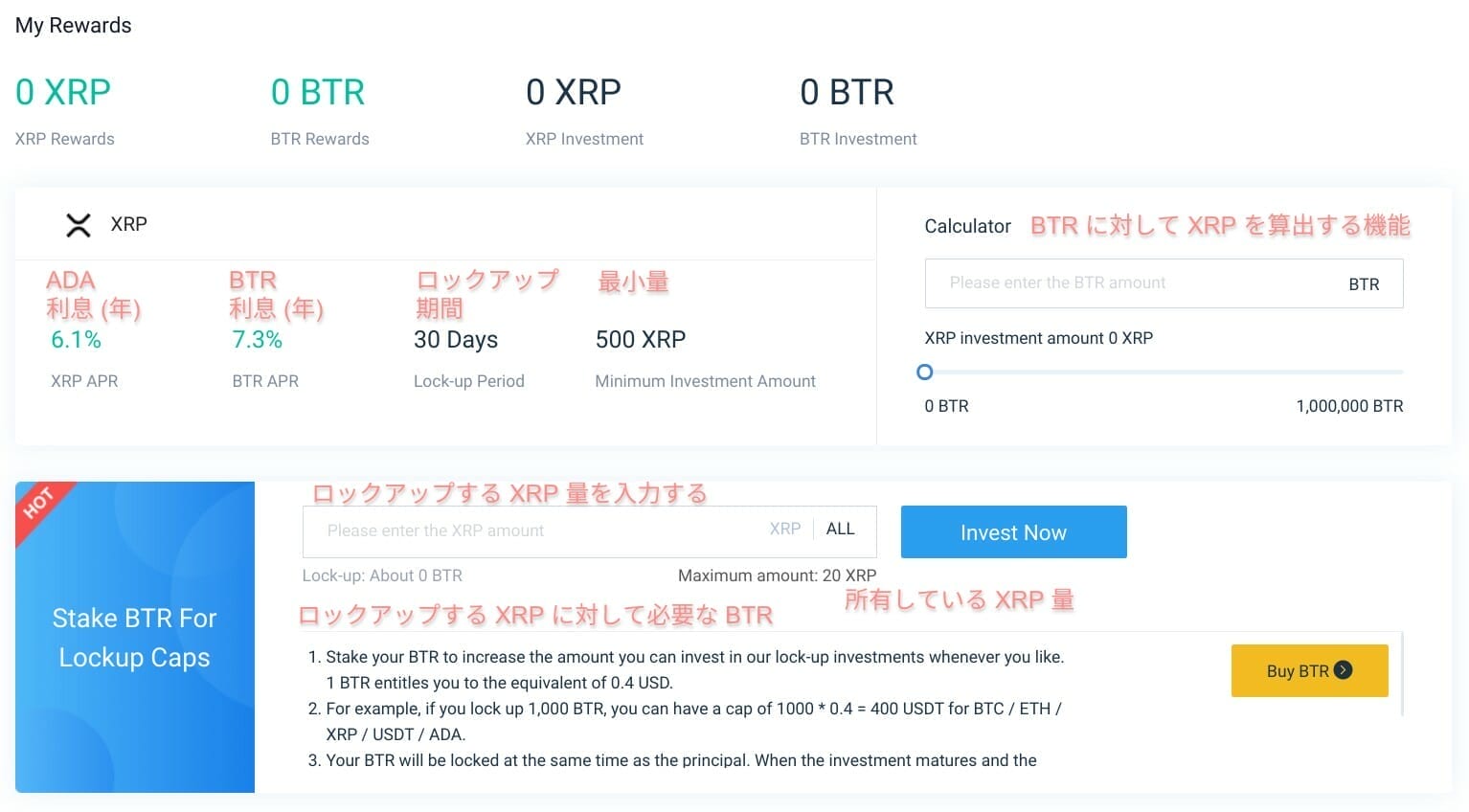Click the BTR Rewards value
This screenshot has width=1469, height=812.
(318, 92)
